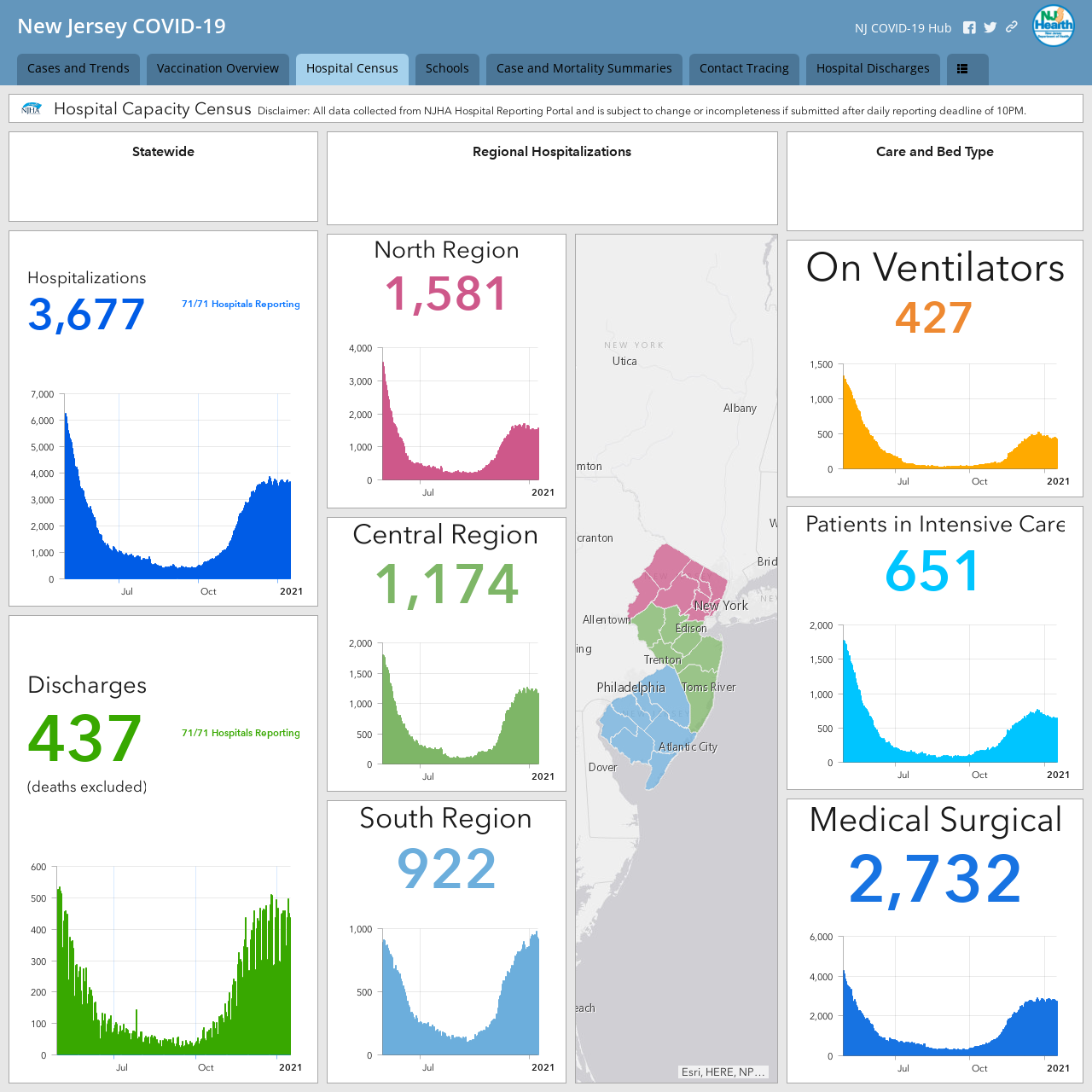Click the NJ COVID-19 Hub link
The image size is (1092, 1092).
click(x=903, y=28)
